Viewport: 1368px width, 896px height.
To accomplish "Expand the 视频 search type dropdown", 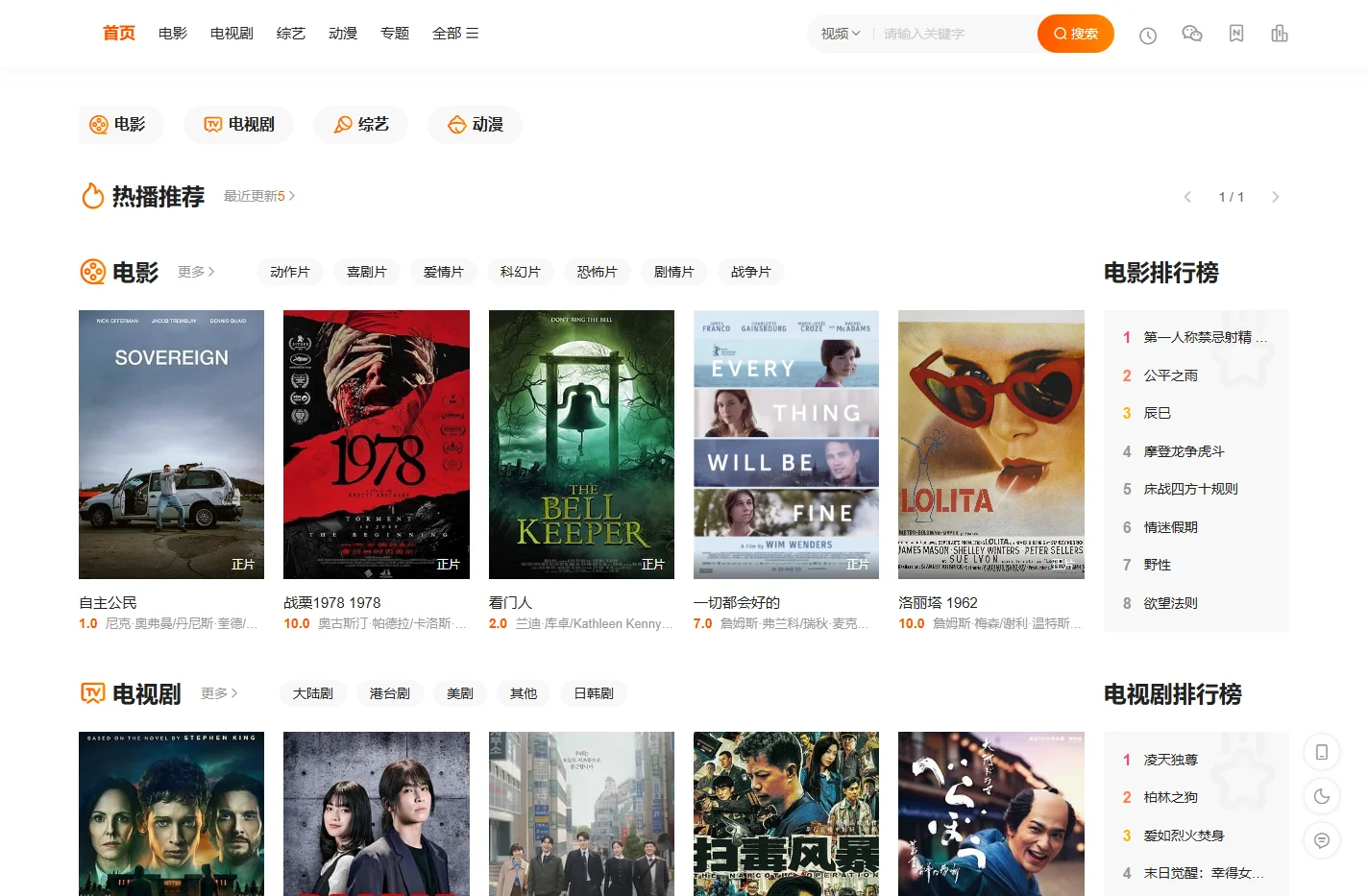I will coord(841,34).
